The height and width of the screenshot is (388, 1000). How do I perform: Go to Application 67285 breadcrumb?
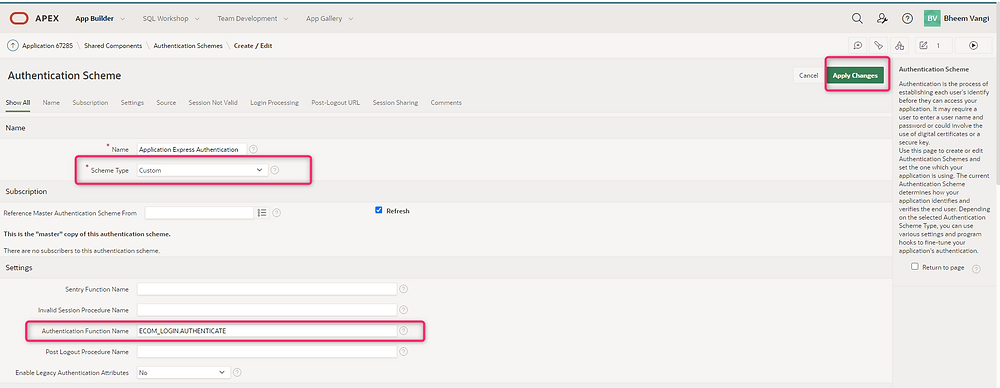[47, 46]
